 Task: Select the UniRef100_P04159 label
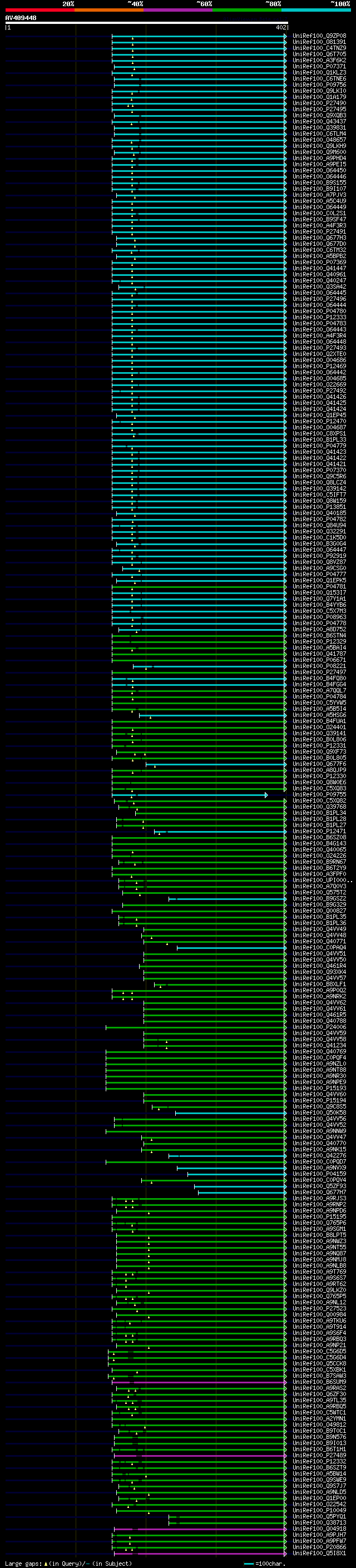319,1174
